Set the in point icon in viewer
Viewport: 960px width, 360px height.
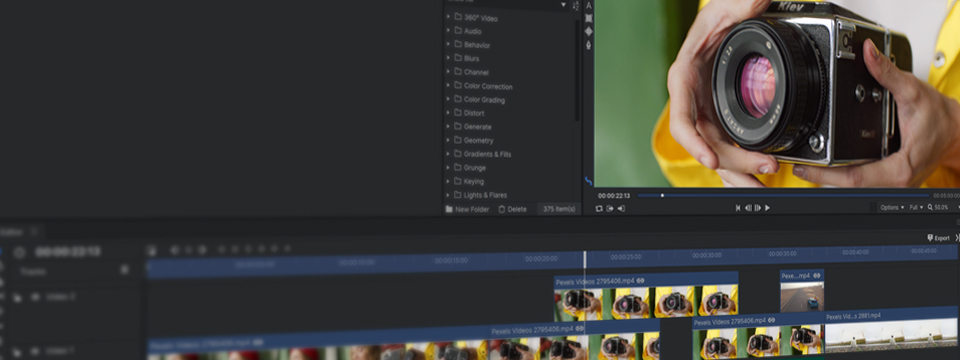click(610, 209)
